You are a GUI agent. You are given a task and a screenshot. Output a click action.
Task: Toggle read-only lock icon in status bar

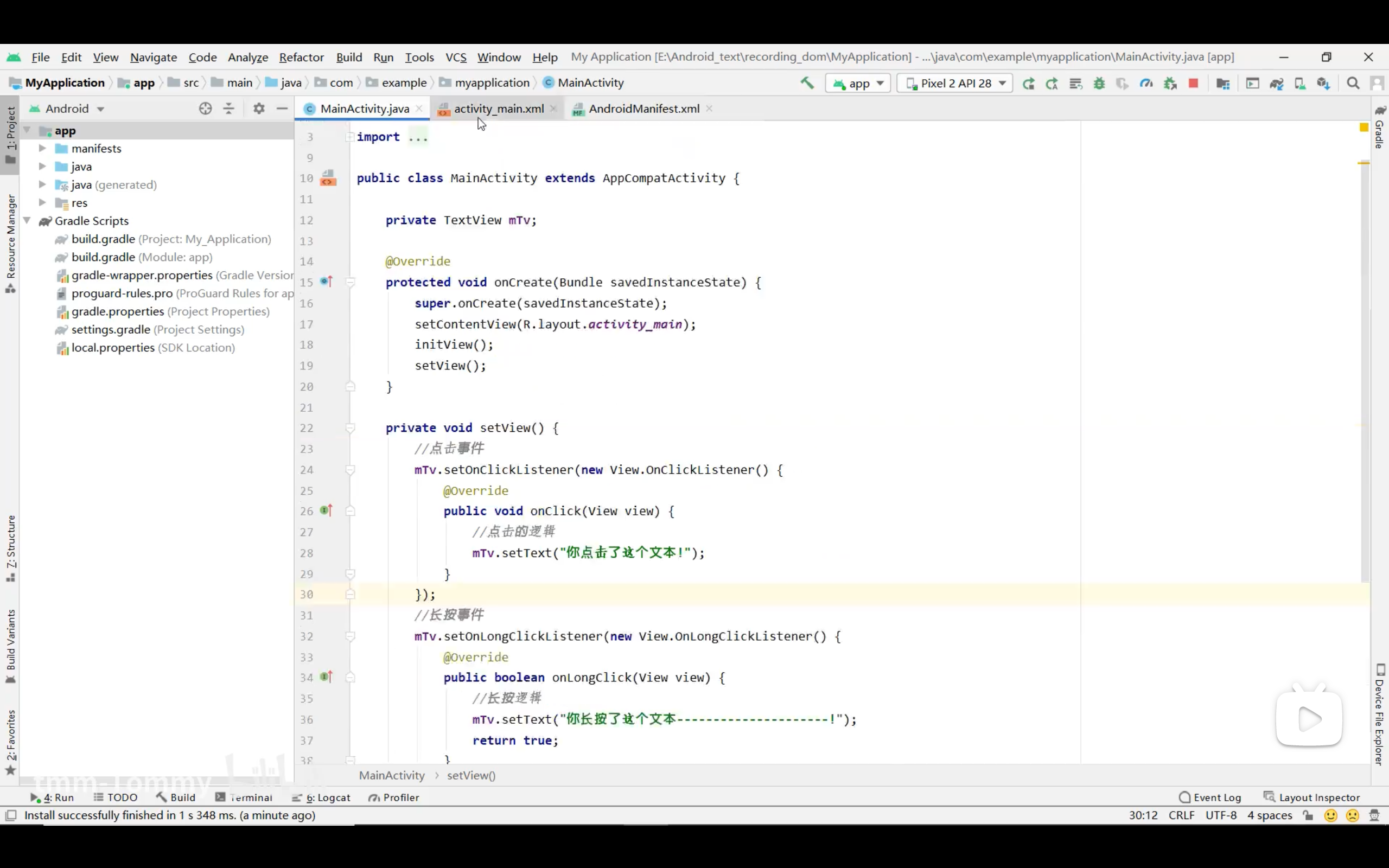point(1308,815)
